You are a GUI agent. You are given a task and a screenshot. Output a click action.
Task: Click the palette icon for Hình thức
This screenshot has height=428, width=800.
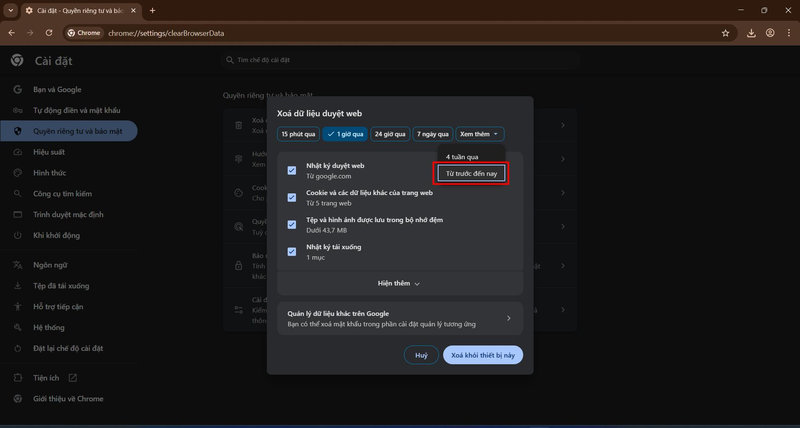pyautogui.click(x=17, y=173)
